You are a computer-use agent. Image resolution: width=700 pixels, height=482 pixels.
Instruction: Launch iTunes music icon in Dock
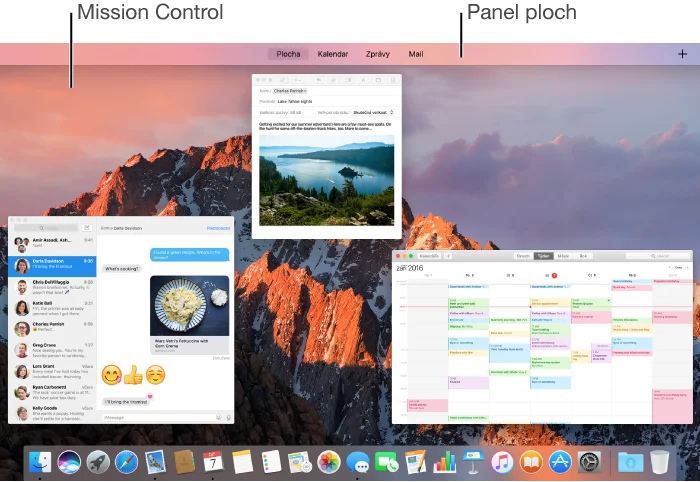[x=502, y=461]
